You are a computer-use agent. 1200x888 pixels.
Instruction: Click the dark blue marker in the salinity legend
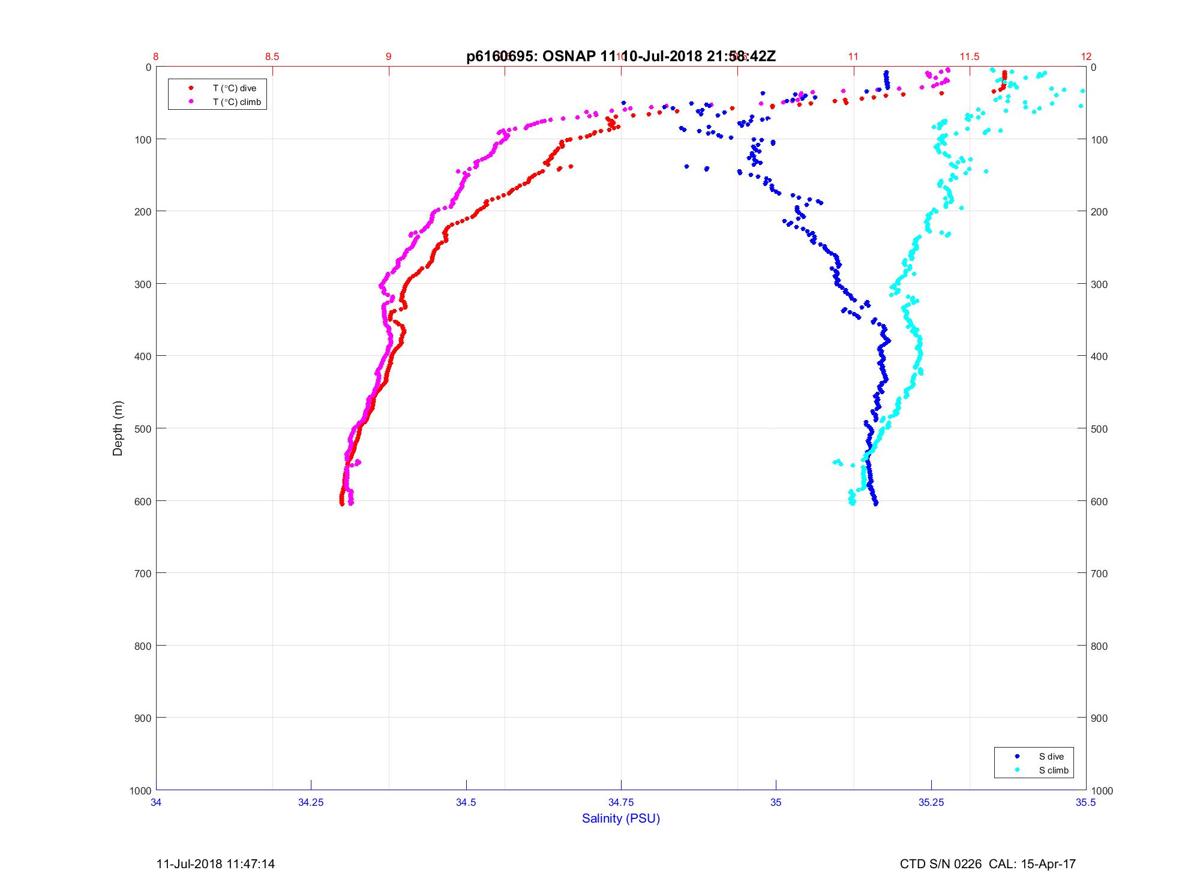click(1016, 757)
